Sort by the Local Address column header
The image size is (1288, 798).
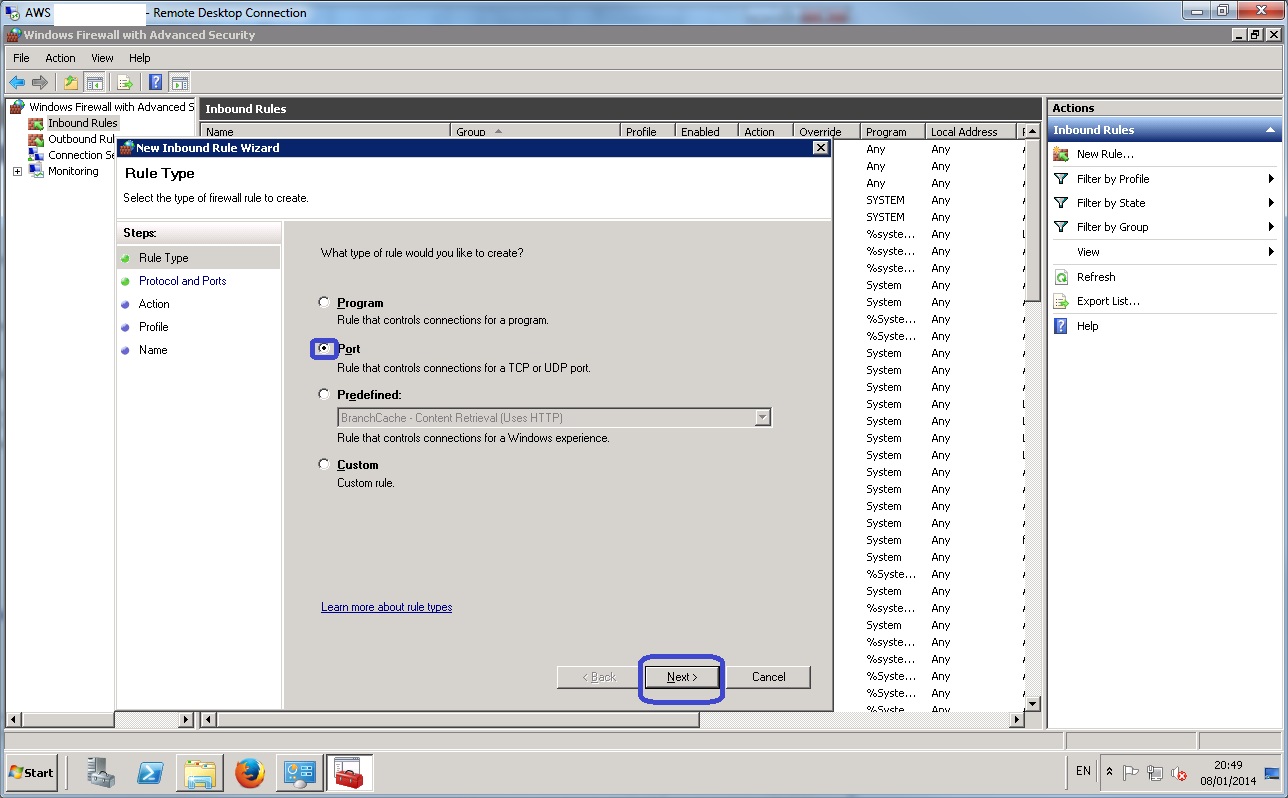point(970,132)
